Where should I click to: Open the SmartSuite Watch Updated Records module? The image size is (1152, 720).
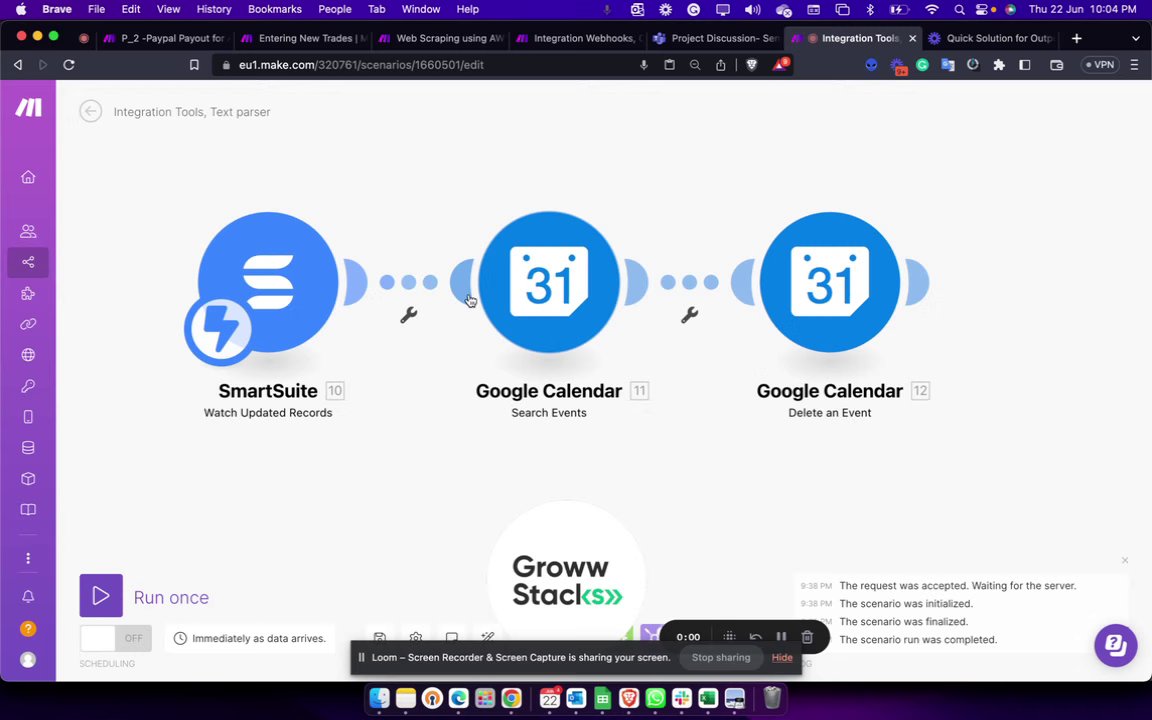point(268,282)
